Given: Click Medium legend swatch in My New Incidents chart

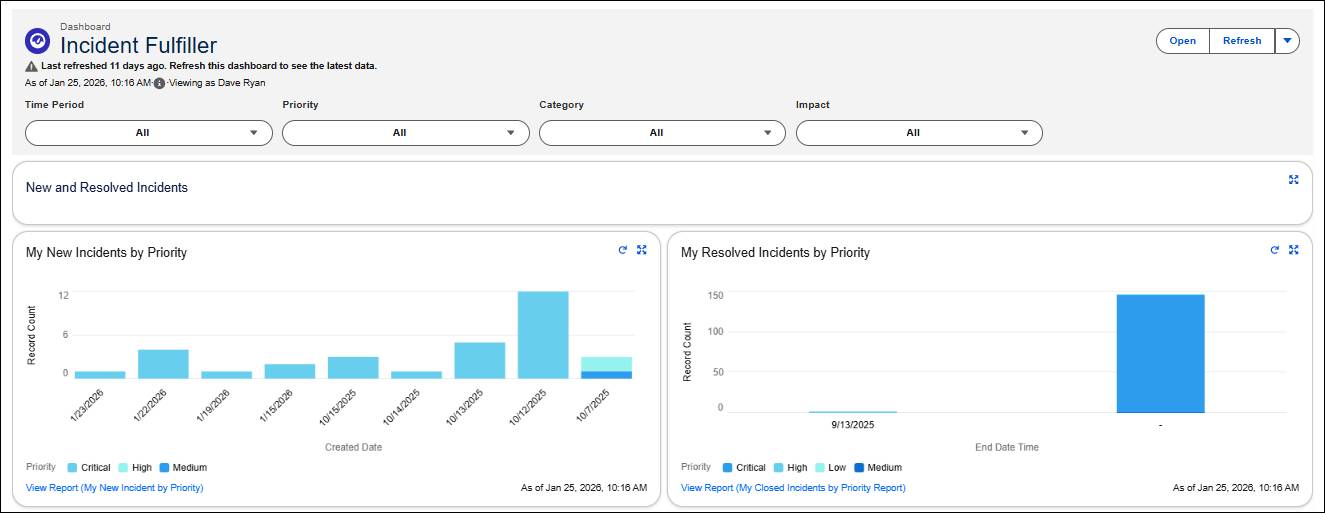Looking at the screenshot, I should click(x=164, y=467).
